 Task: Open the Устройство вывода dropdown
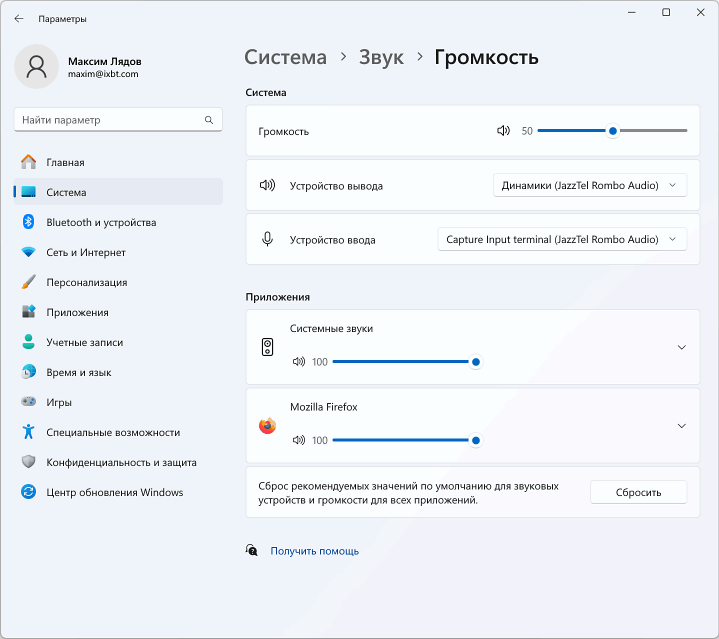click(590, 185)
